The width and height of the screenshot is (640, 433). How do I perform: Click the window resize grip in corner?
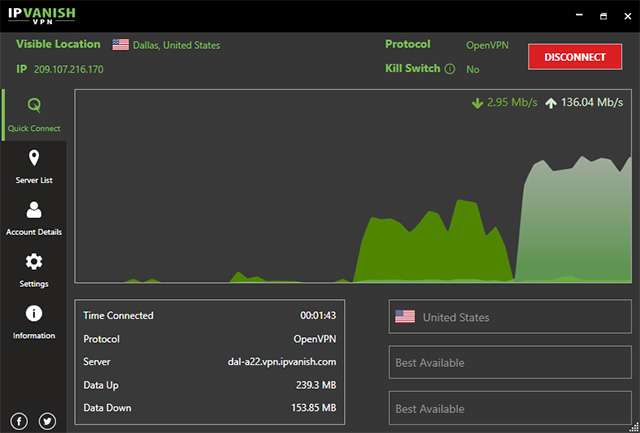tap(634, 427)
